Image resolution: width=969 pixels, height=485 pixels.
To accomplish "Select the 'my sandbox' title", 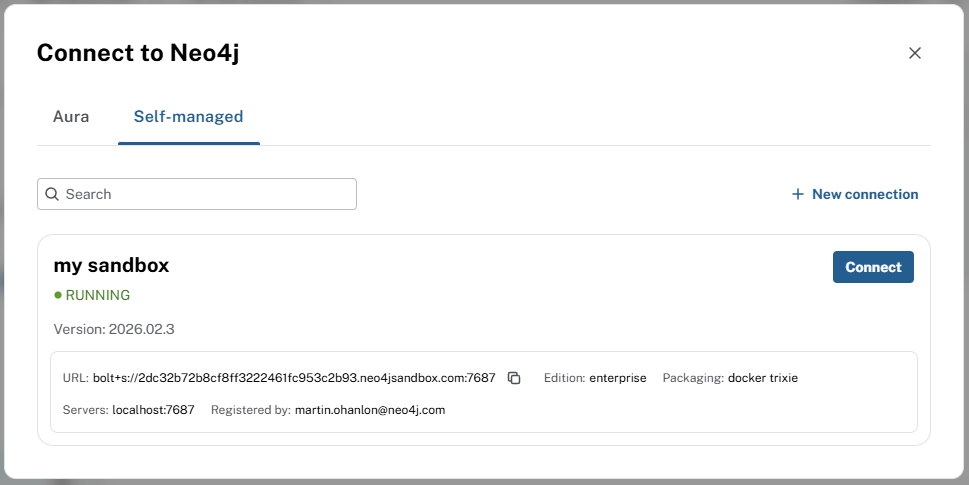I will pyautogui.click(x=111, y=265).
